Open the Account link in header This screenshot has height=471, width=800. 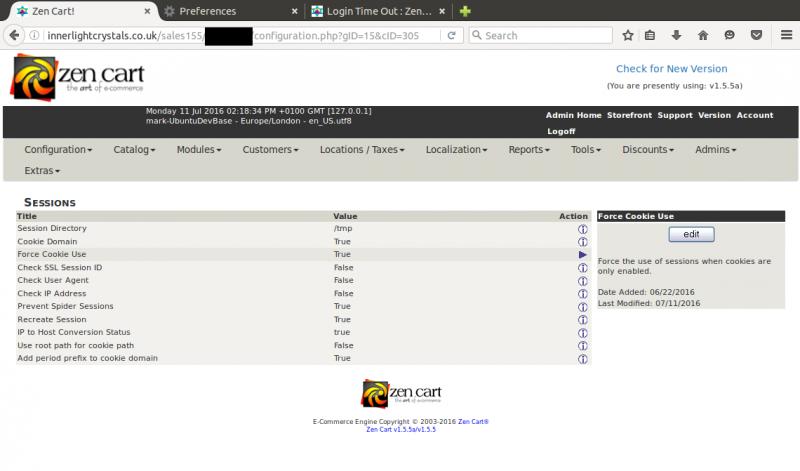(755, 115)
